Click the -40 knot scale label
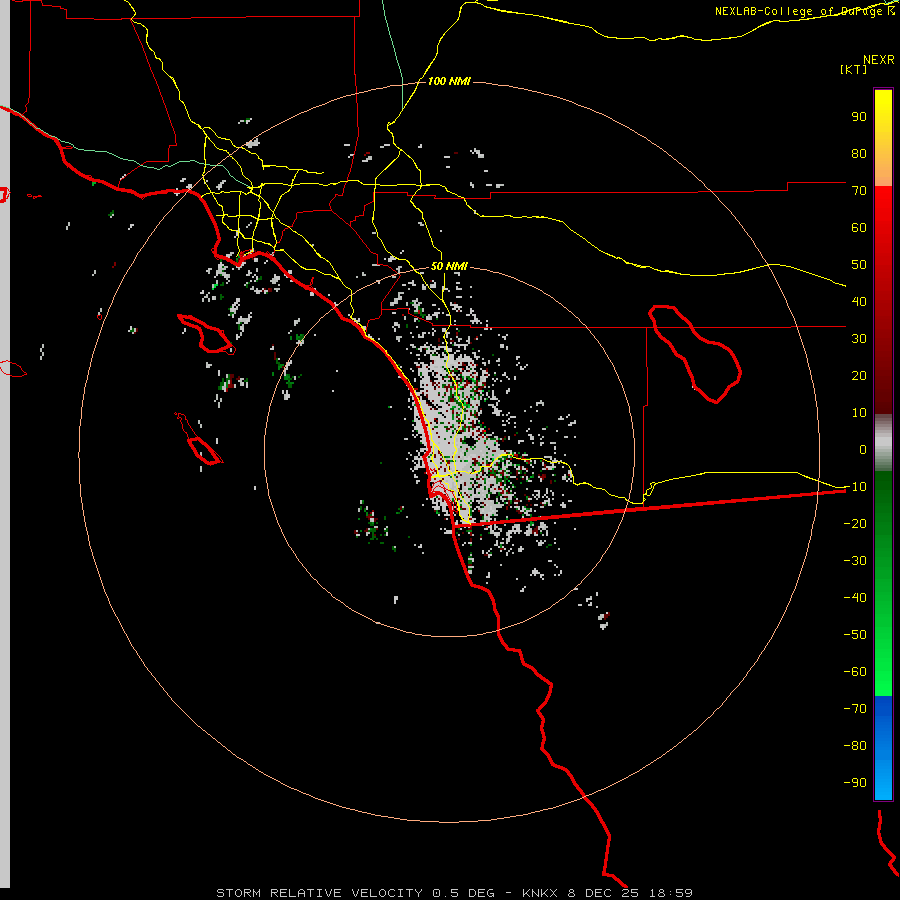 pos(855,598)
